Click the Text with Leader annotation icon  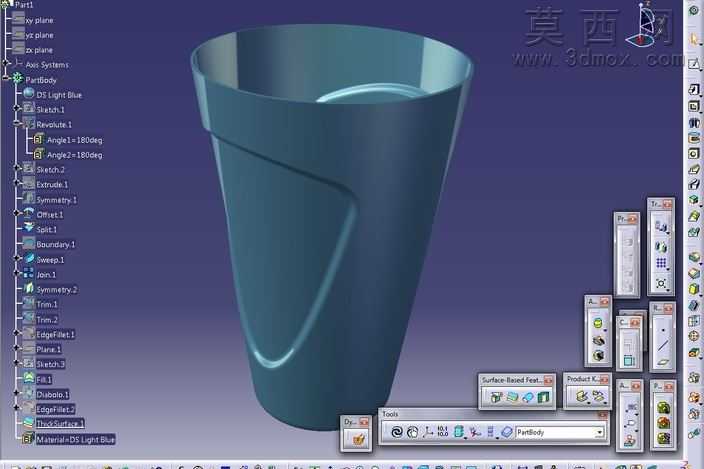[630, 407]
